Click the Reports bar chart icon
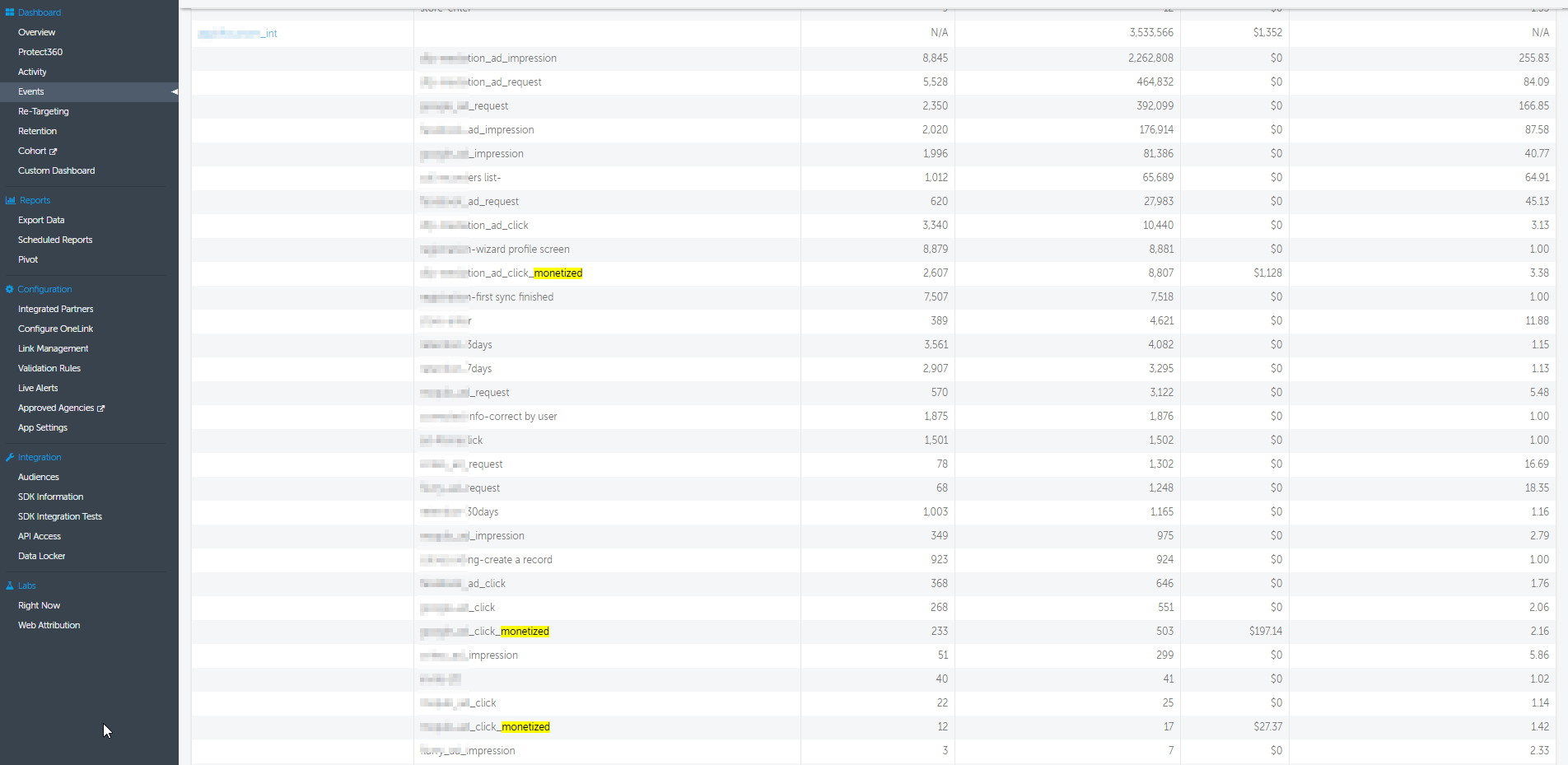 pyautogui.click(x=11, y=200)
